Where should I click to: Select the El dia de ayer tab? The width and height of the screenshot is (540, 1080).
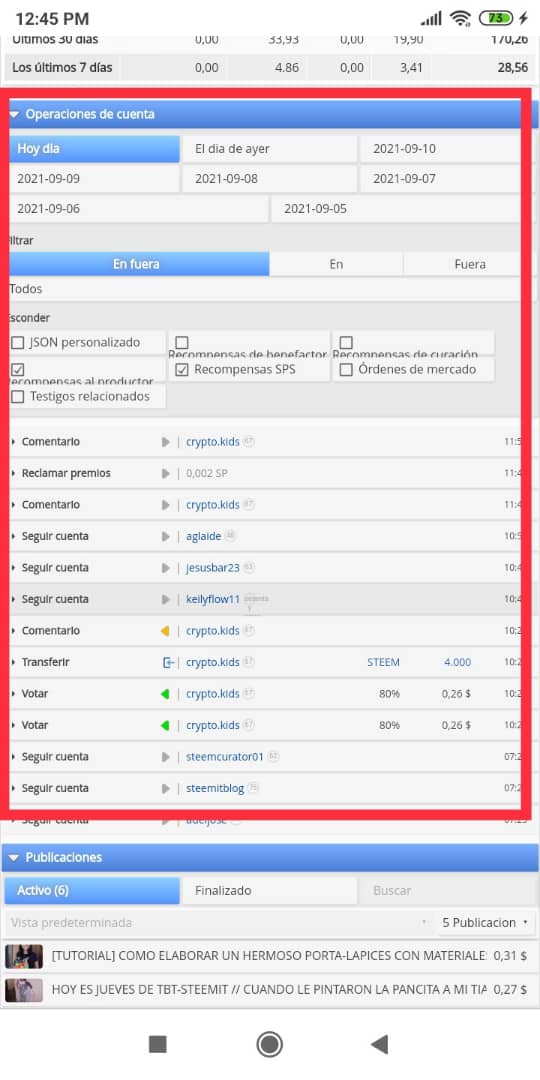269,149
